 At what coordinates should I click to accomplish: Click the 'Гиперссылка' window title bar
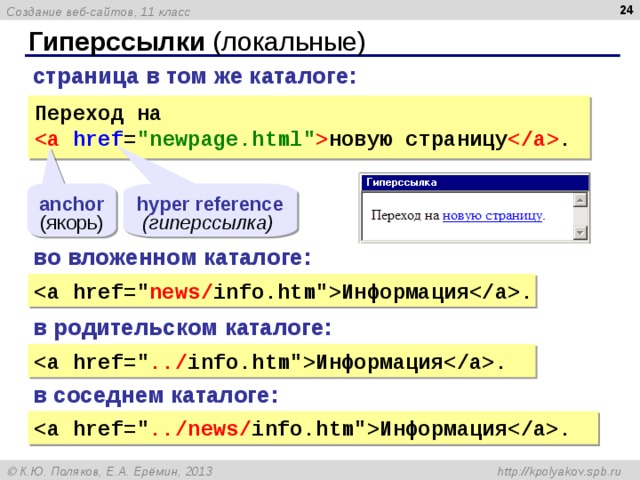pos(475,182)
